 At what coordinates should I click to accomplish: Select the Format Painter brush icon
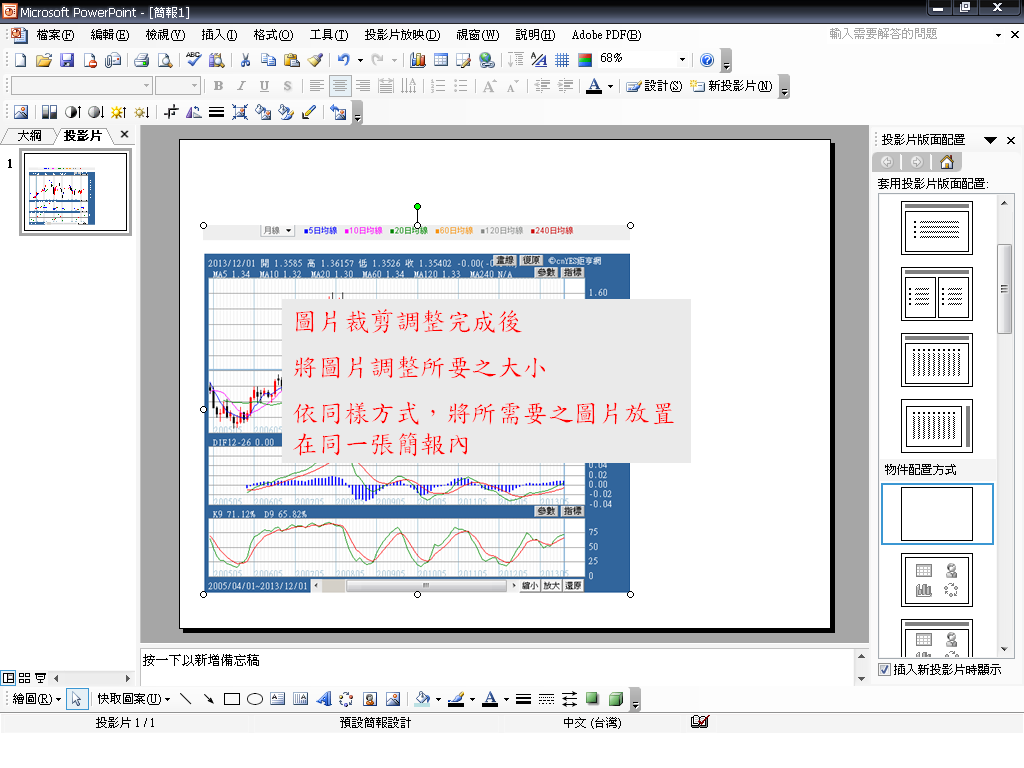tap(315, 60)
